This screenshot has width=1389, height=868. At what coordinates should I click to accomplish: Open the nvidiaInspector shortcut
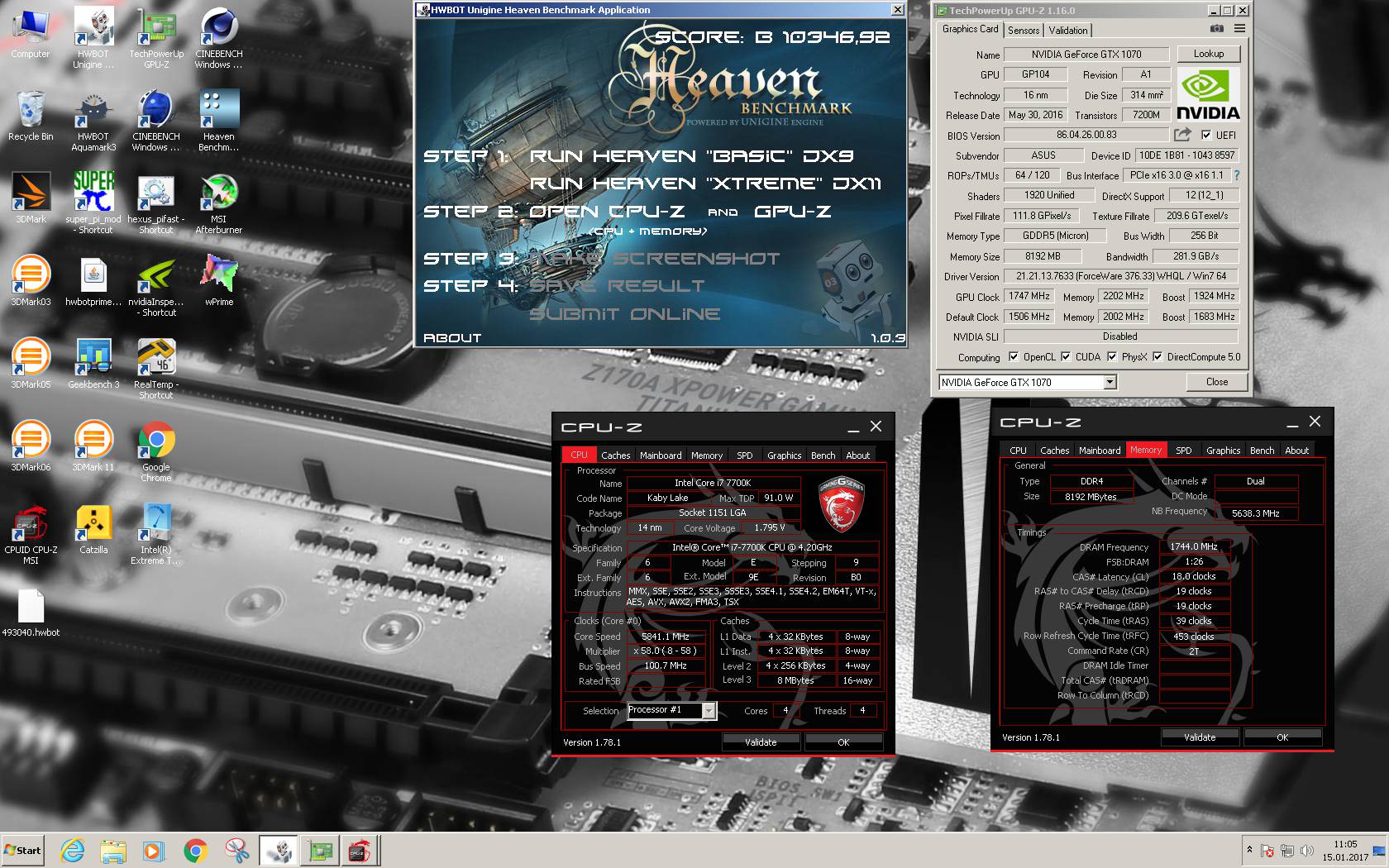(156, 285)
